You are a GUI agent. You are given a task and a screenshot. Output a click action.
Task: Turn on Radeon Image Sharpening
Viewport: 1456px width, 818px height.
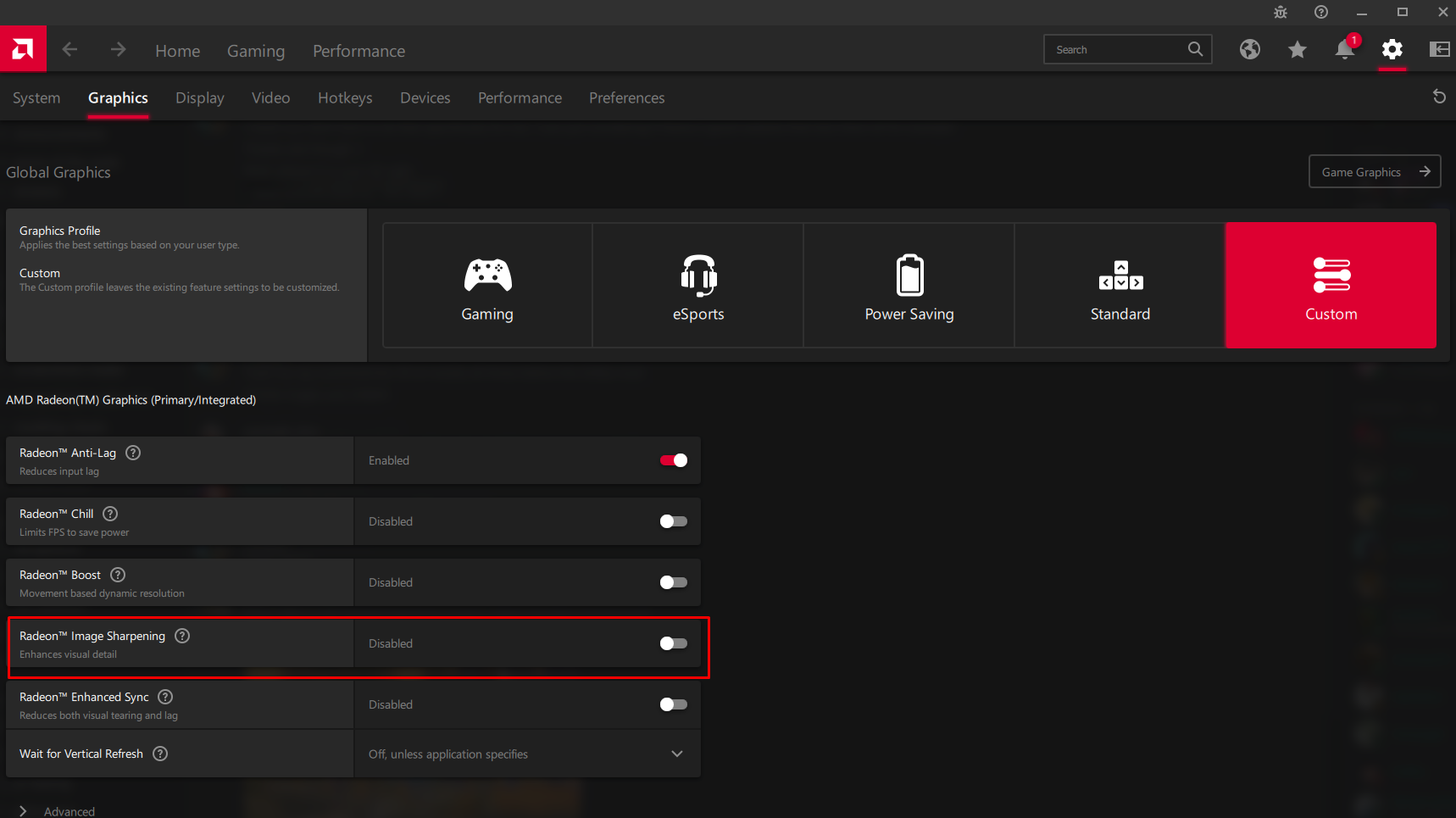tap(673, 643)
